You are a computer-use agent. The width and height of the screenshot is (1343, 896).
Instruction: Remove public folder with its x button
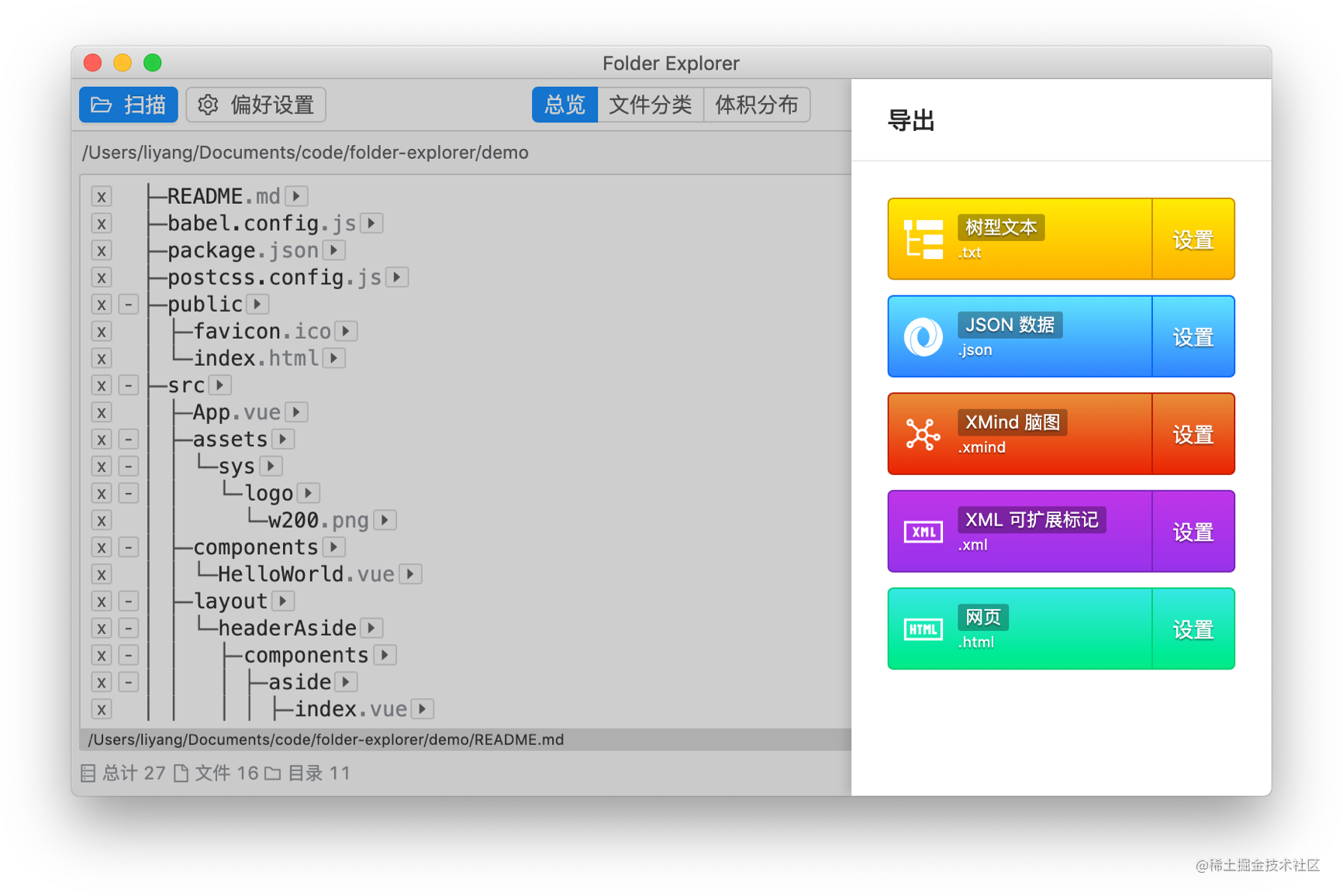coord(102,305)
